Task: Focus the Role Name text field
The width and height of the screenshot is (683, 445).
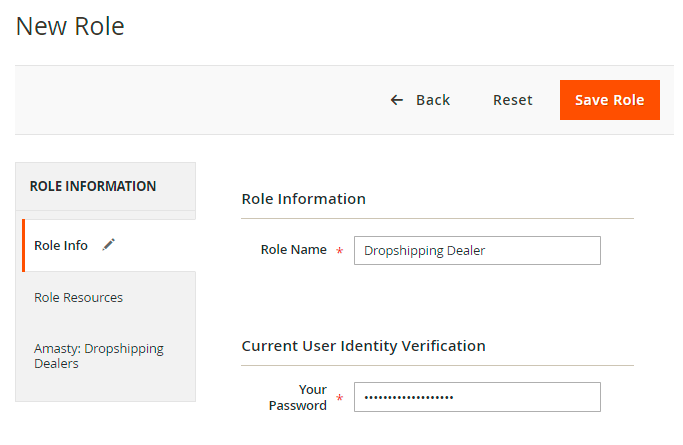Action: (x=477, y=250)
